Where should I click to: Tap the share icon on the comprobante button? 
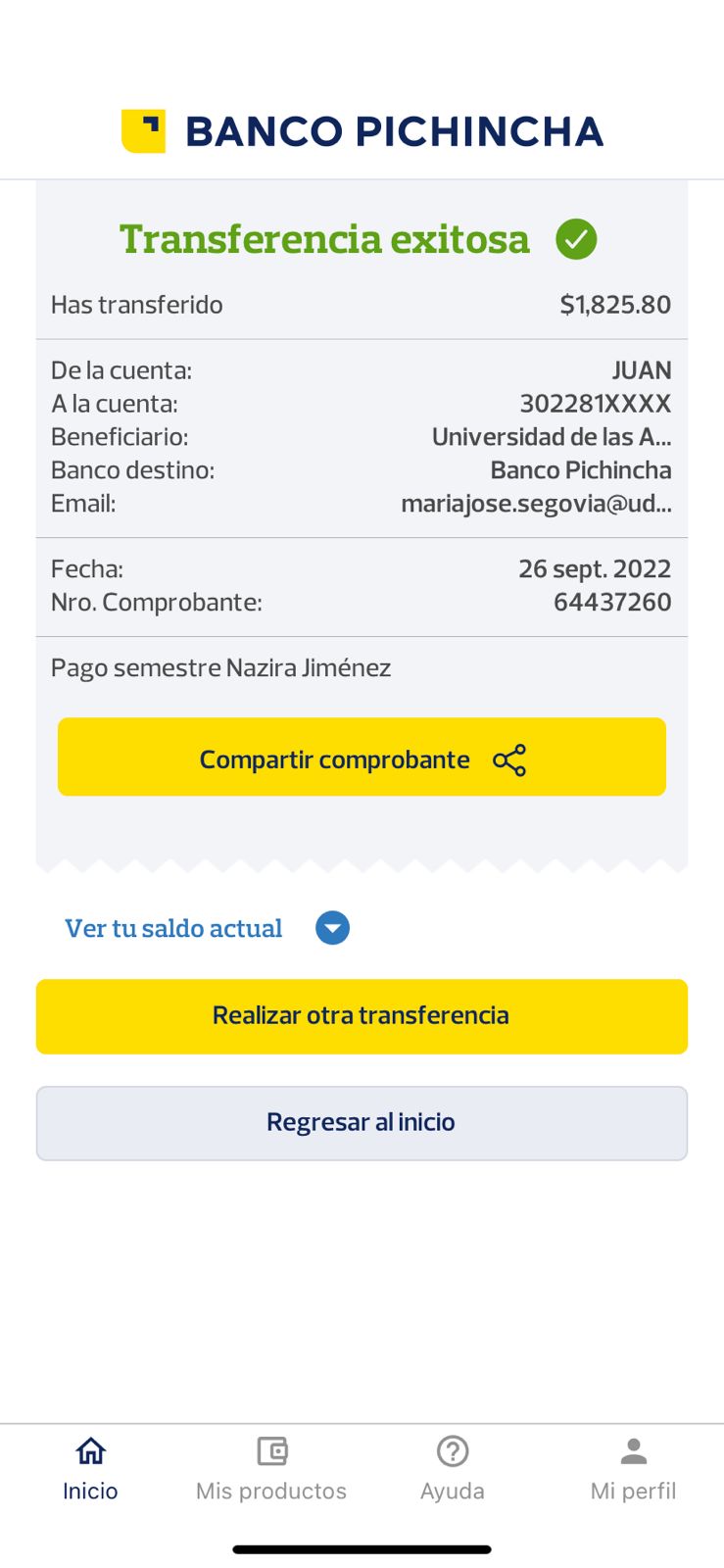(x=509, y=760)
